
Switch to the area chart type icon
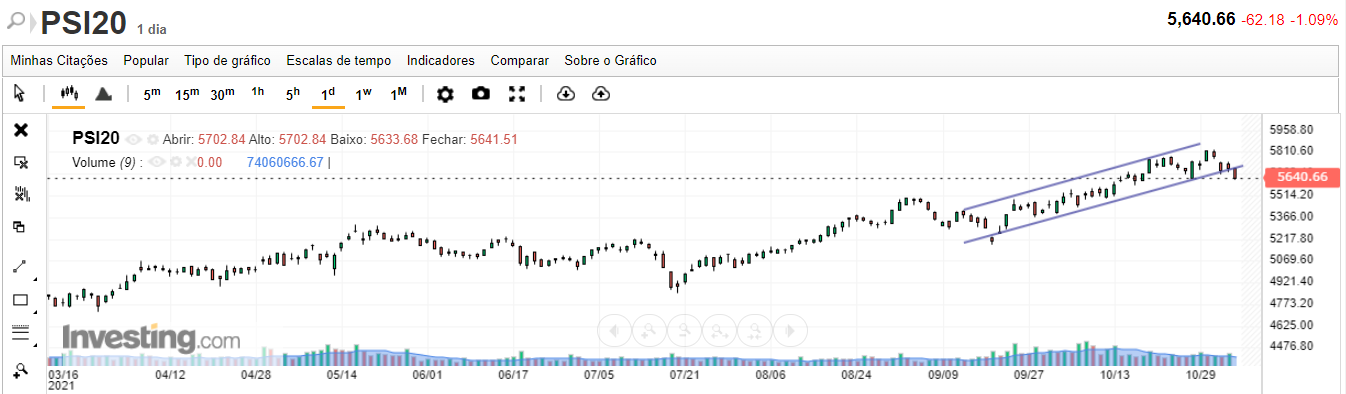[x=103, y=93]
